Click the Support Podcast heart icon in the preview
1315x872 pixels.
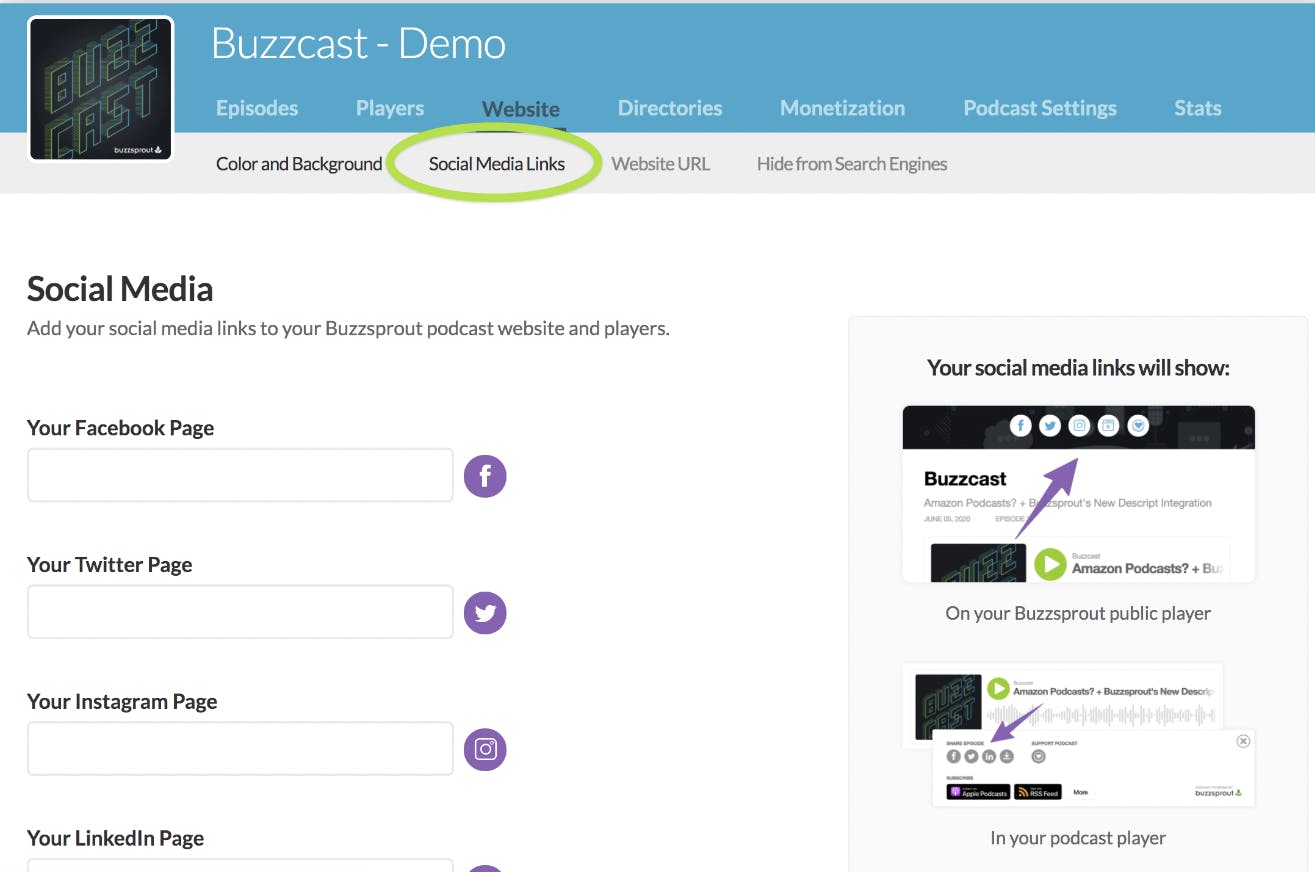tap(1039, 756)
